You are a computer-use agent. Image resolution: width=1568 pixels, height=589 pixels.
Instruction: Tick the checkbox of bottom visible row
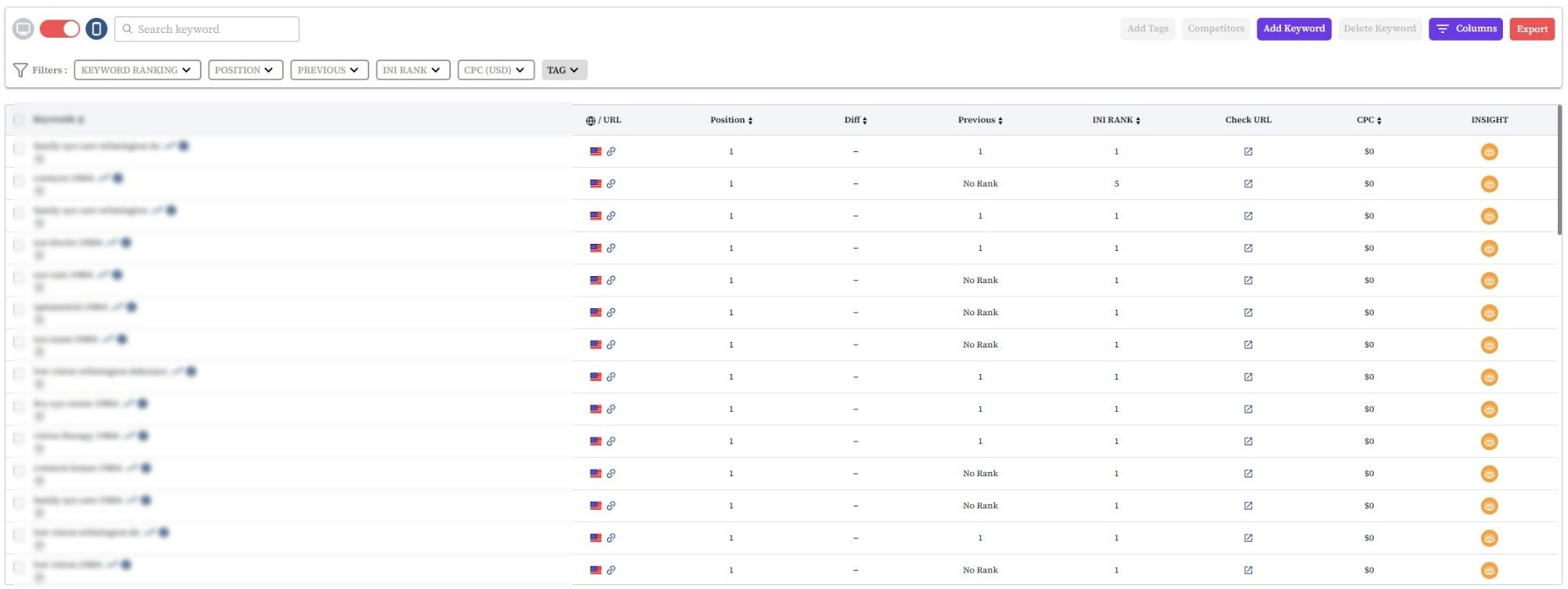[19, 568]
